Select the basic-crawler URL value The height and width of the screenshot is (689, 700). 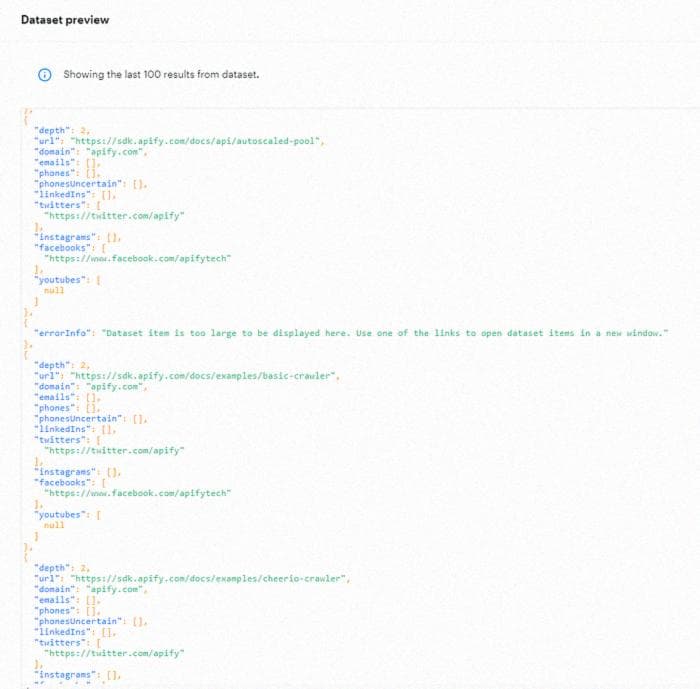pos(203,376)
